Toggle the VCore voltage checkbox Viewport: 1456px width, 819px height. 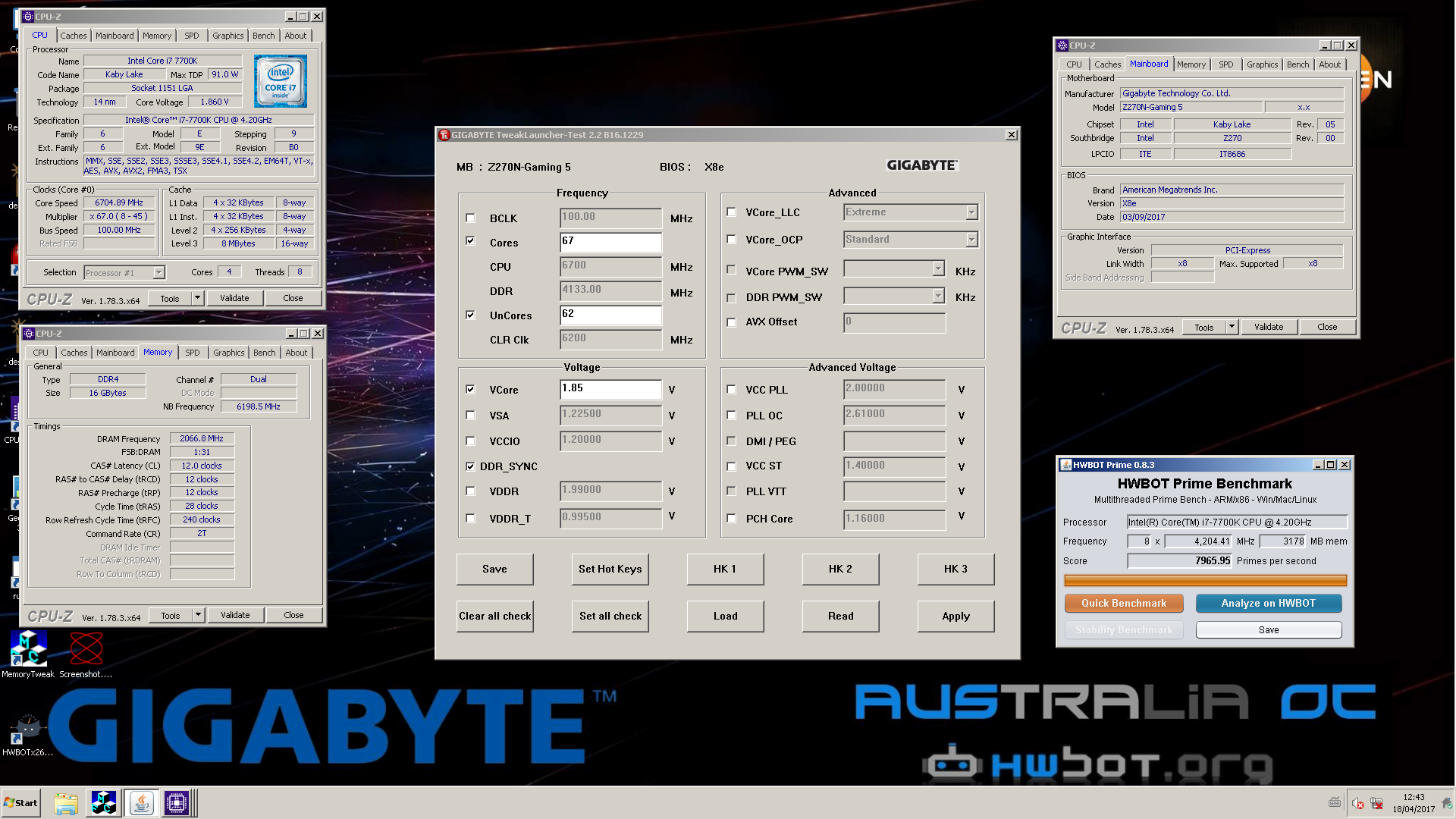(x=470, y=389)
